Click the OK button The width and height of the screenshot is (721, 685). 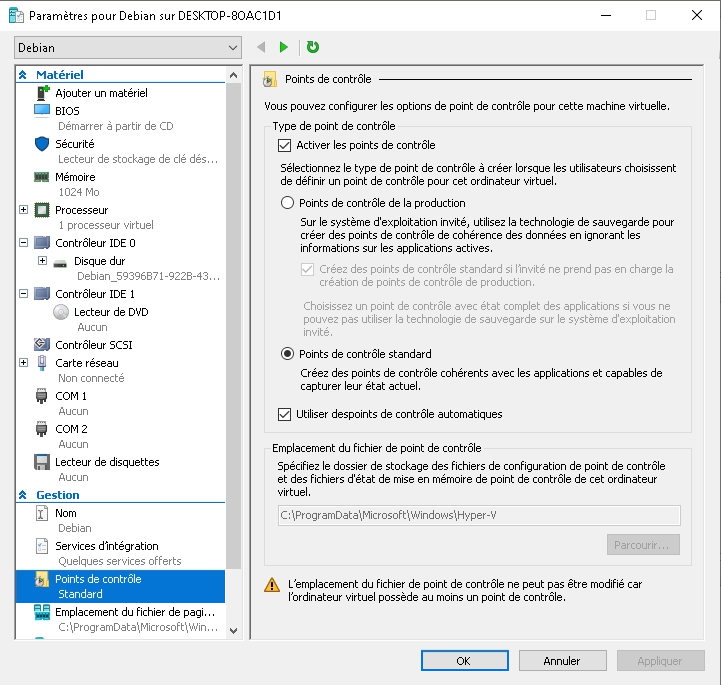click(x=463, y=661)
